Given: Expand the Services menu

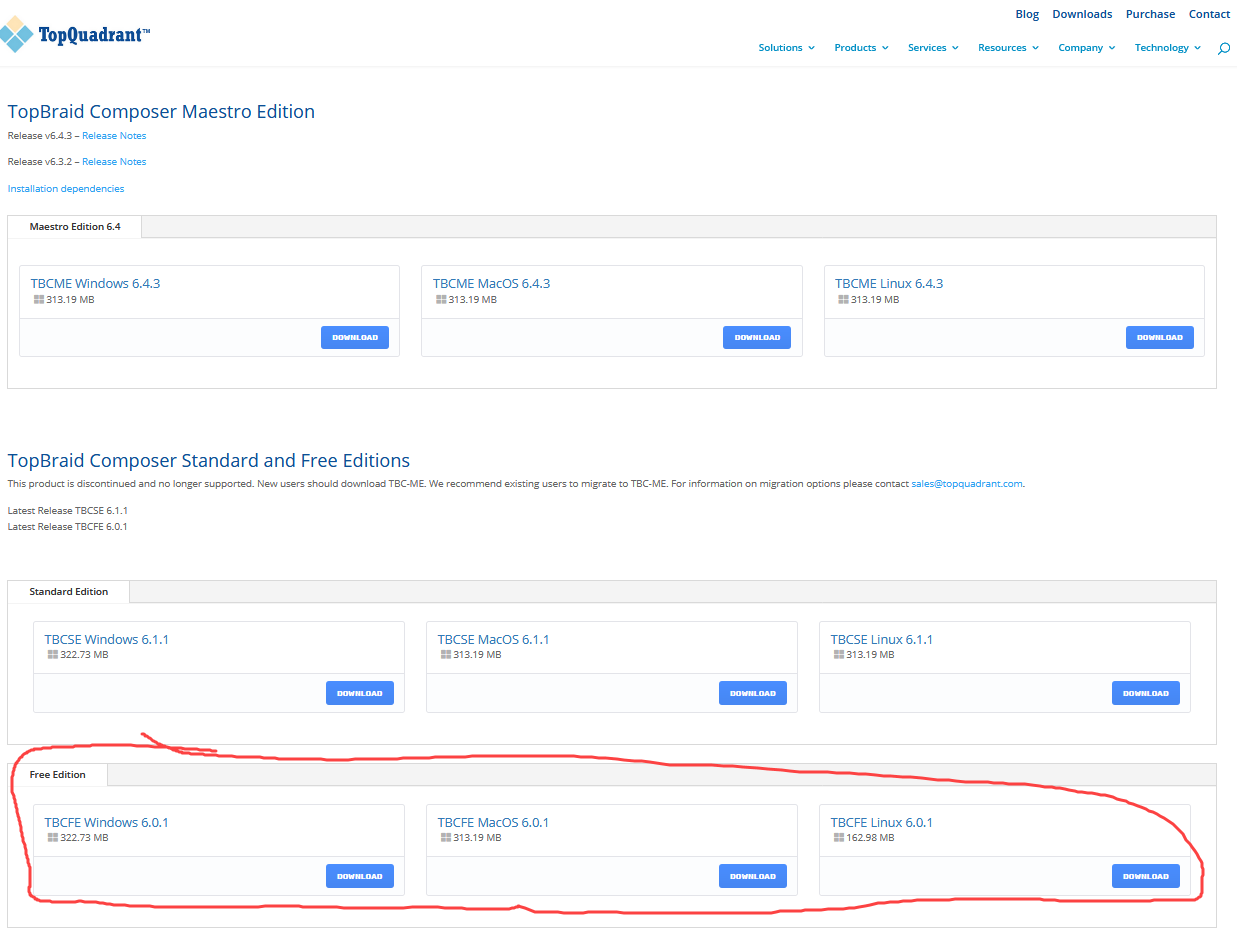Looking at the screenshot, I should click(933, 48).
